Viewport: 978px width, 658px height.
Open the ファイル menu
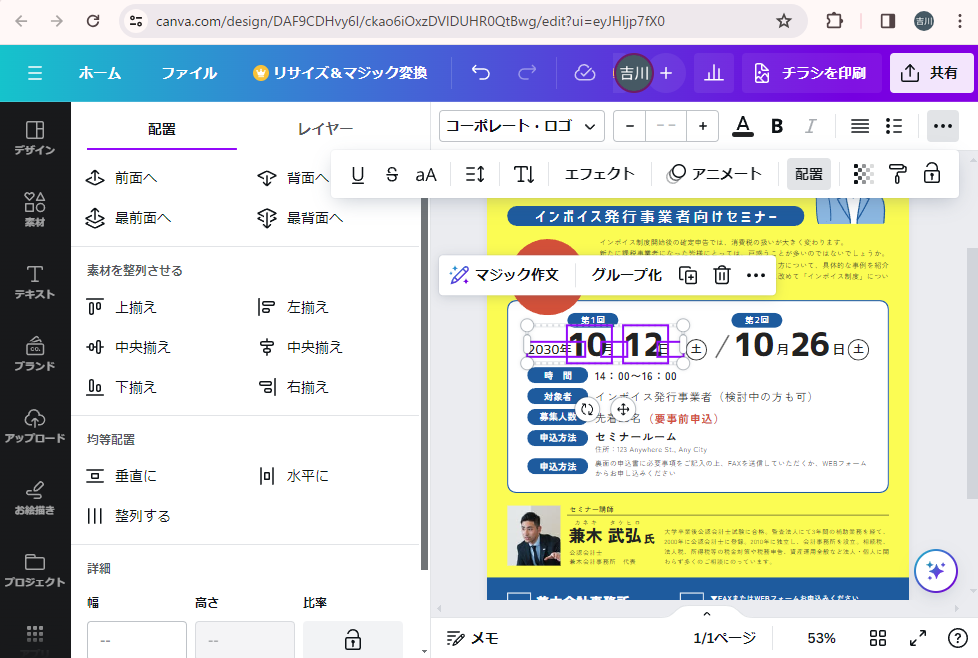point(189,73)
